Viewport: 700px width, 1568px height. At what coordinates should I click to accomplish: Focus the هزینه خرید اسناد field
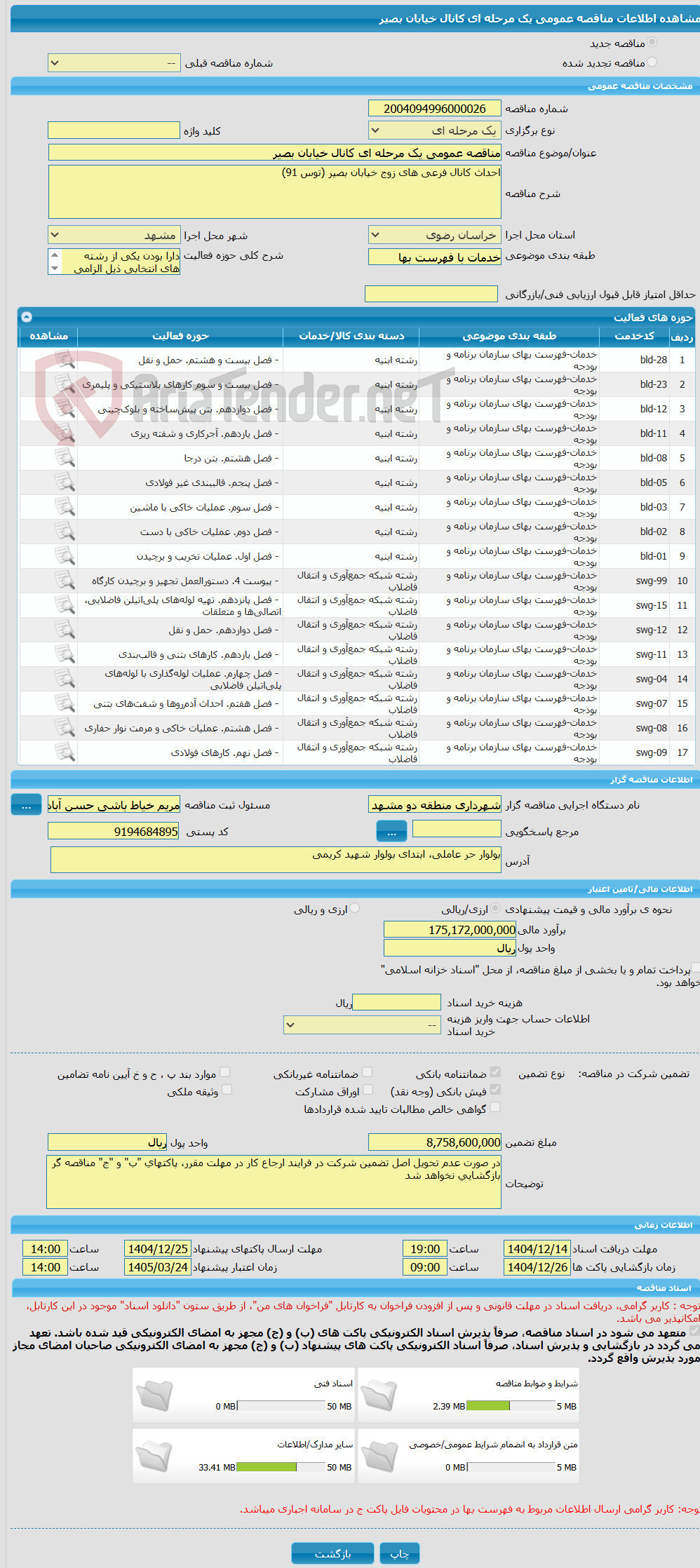pyautogui.click(x=396, y=1002)
